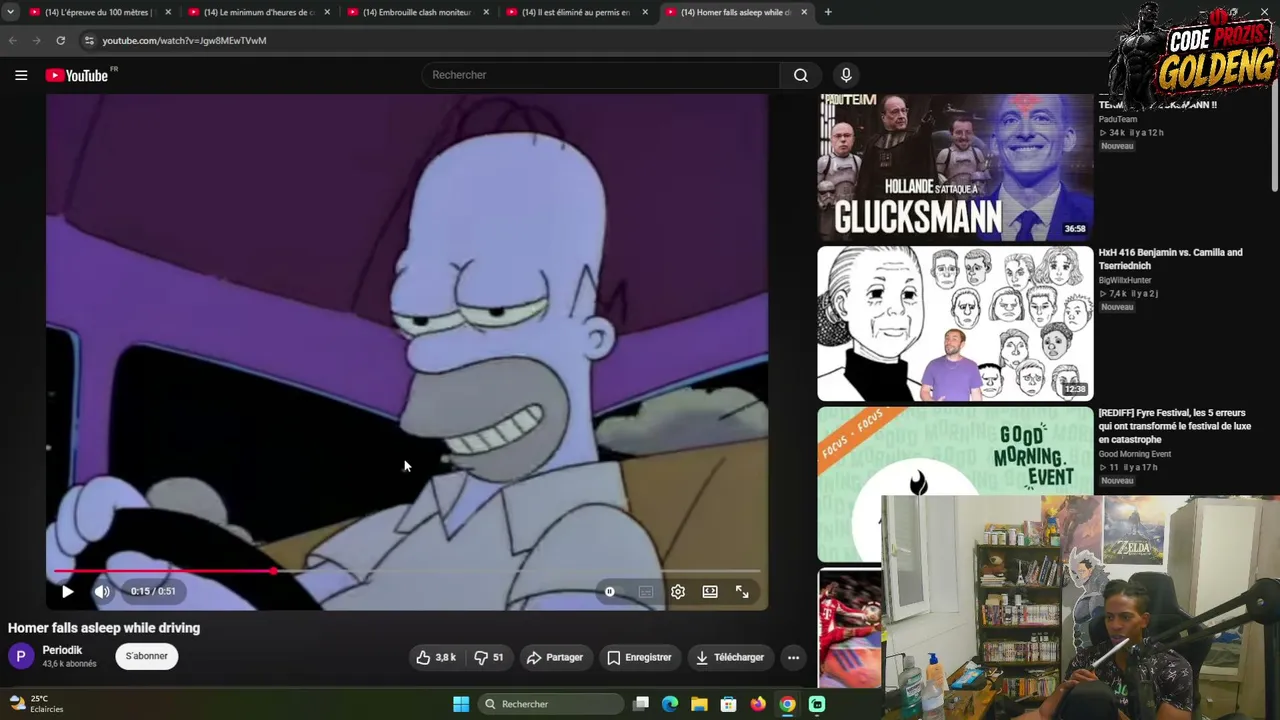Toggle subtitles in the video player

coord(646,592)
